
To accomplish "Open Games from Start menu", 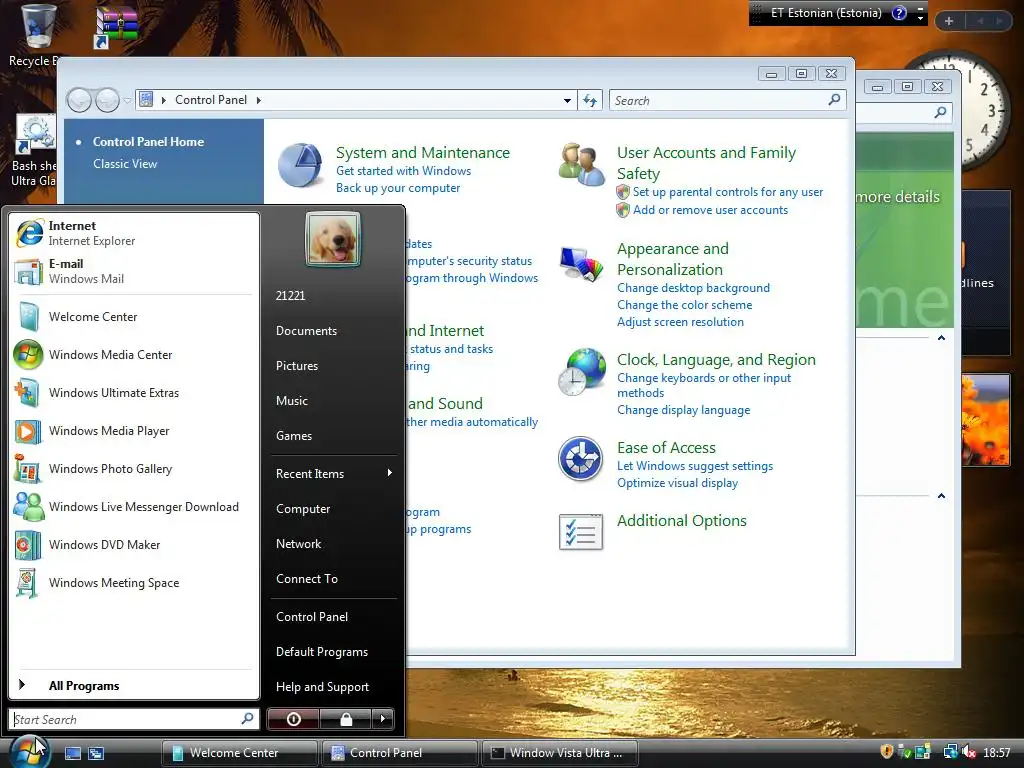I will [x=294, y=436].
